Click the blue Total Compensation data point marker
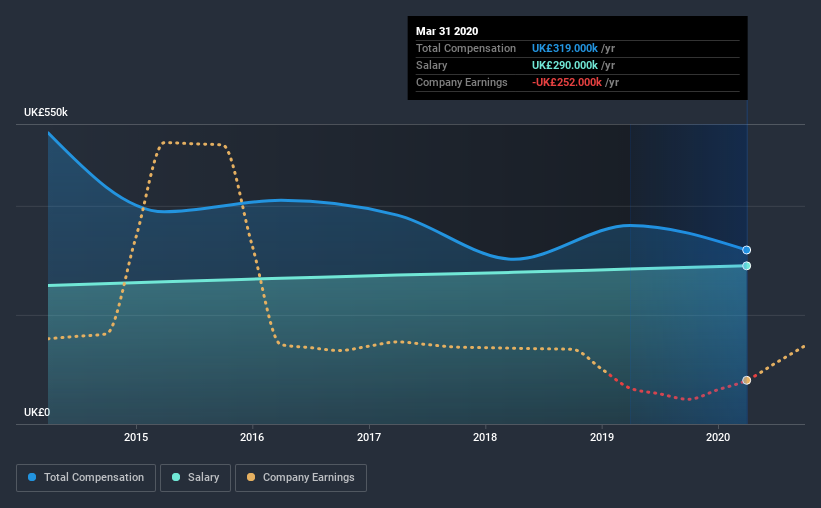The height and width of the screenshot is (508, 821). click(x=747, y=250)
